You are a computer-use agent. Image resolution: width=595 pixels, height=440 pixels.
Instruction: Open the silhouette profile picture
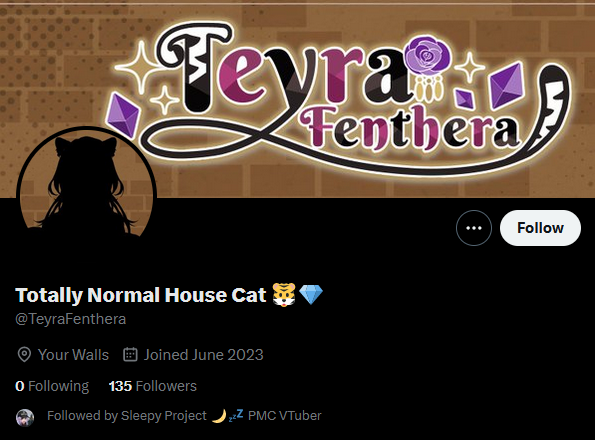tap(87, 185)
